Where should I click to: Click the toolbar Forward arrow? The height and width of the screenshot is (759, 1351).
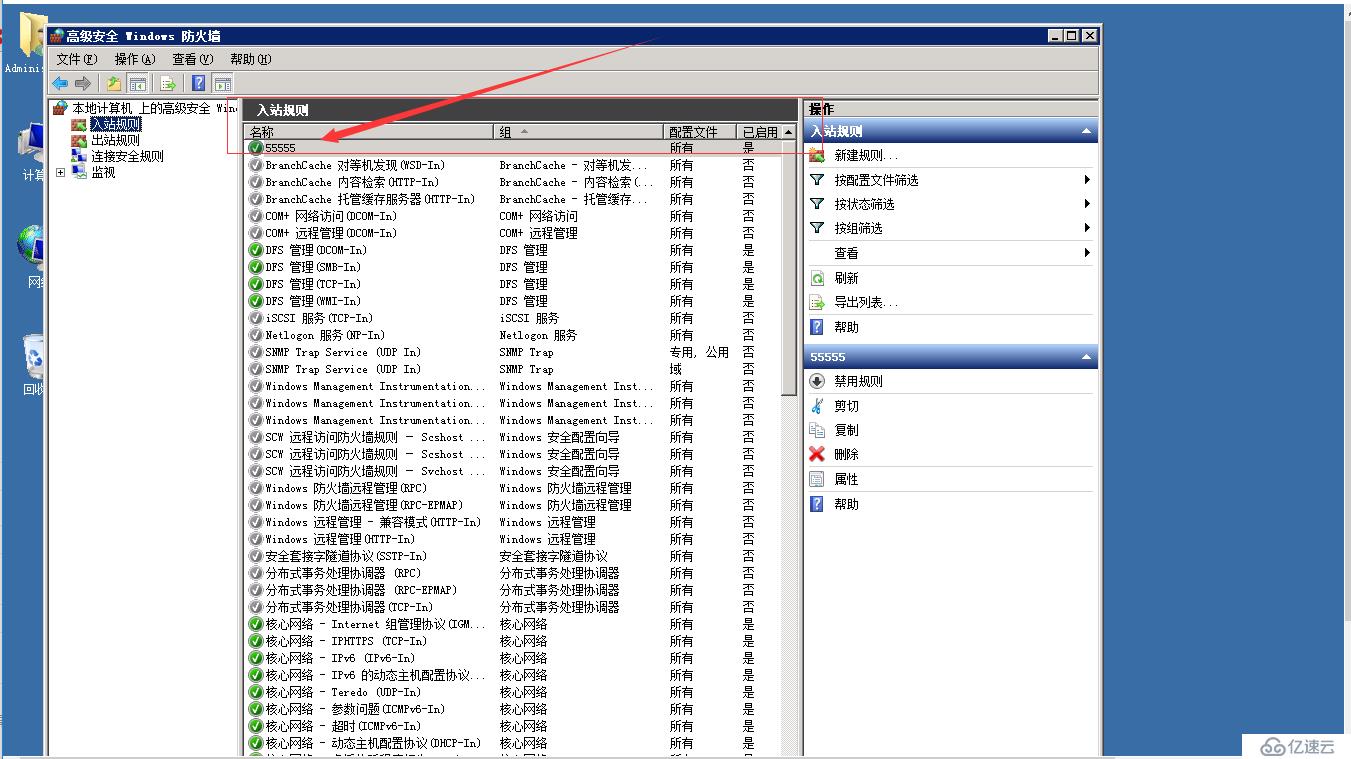pyautogui.click(x=83, y=84)
